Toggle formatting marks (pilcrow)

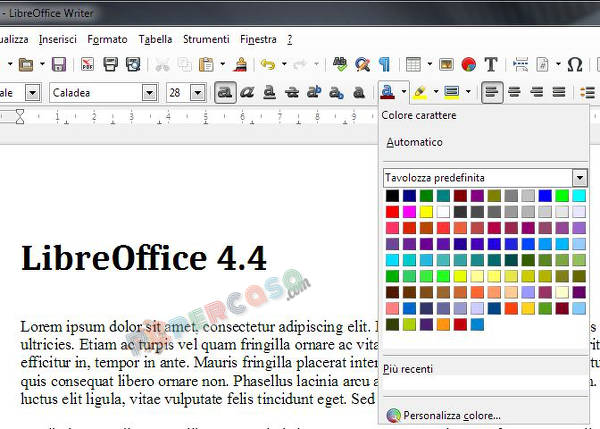[384, 64]
